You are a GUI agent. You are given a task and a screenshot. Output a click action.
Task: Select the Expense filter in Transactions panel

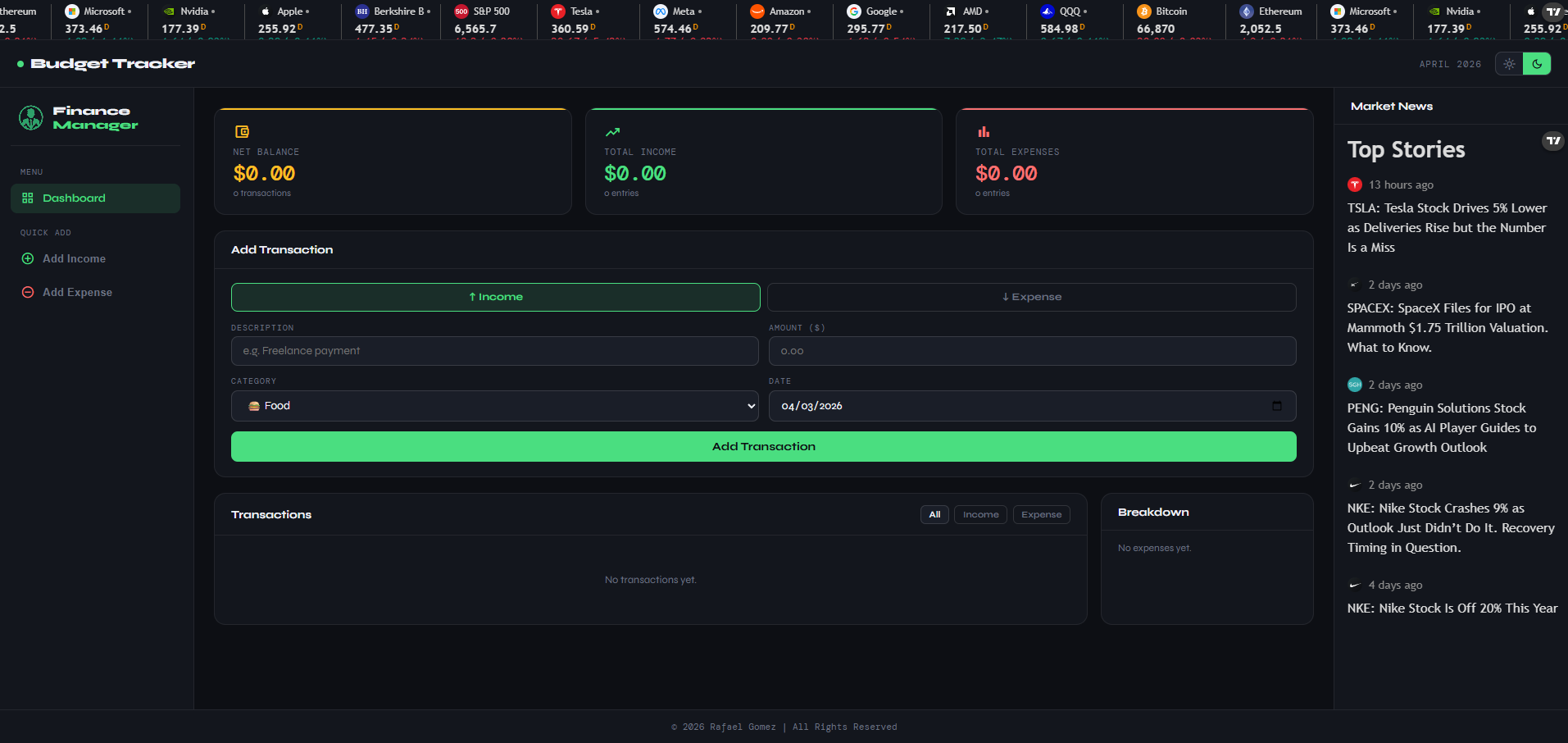pyautogui.click(x=1041, y=514)
